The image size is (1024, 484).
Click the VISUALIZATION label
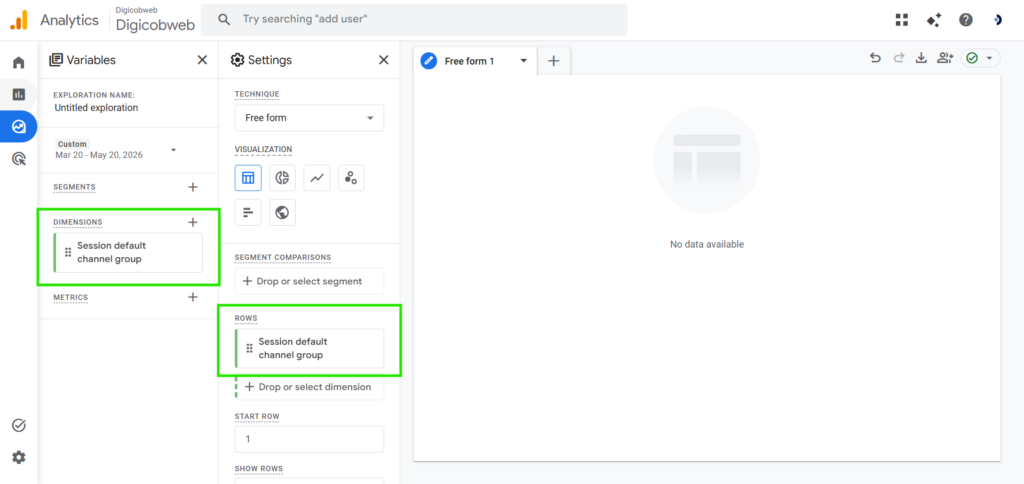[x=263, y=150]
